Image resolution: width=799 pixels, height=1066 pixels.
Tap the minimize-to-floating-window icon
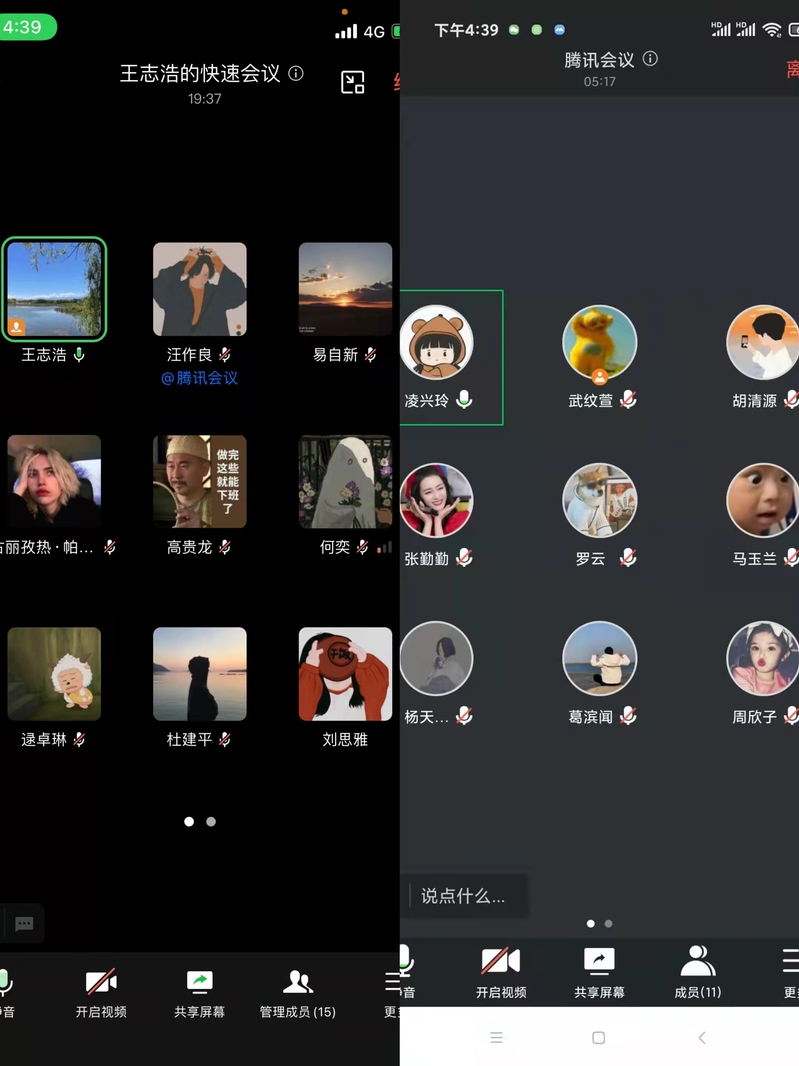pos(353,82)
